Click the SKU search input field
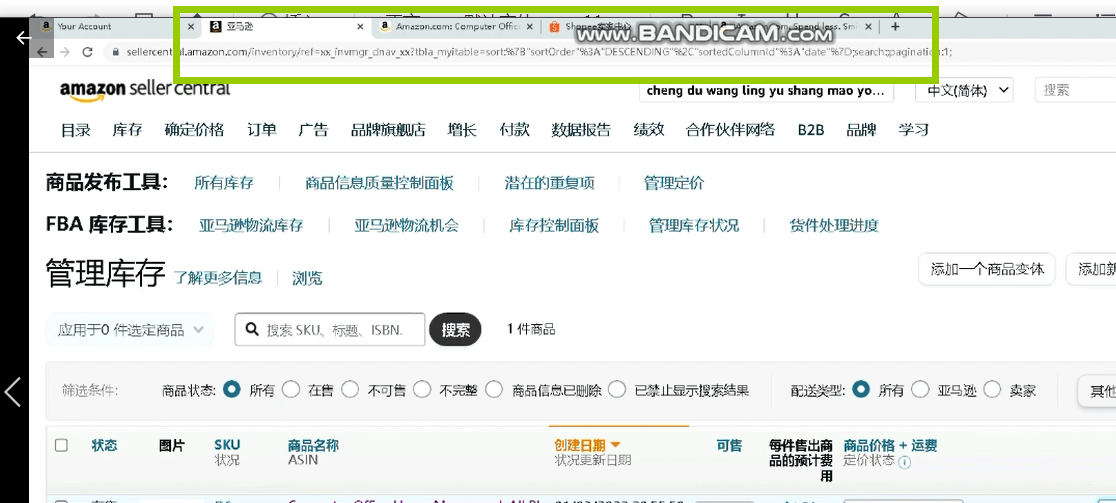Image resolution: width=1116 pixels, height=503 pixels. click(x=330, y=329)
